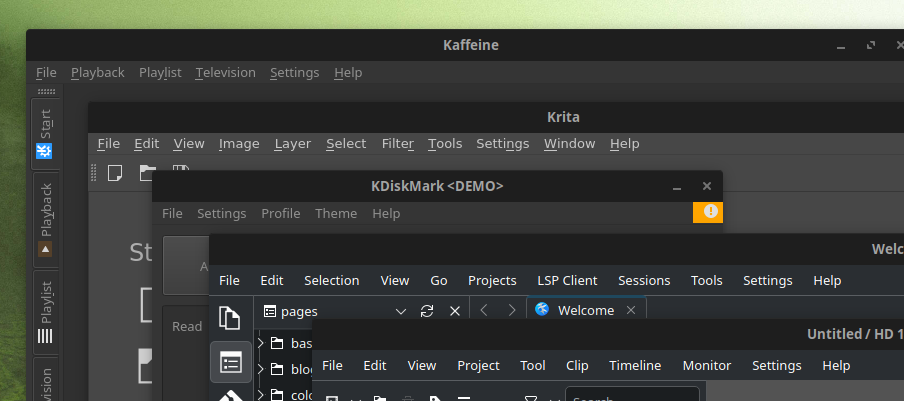The image size is (904, 401).
Task: Open the Theme menu in KDiskMark
Action: pos(336,214)
